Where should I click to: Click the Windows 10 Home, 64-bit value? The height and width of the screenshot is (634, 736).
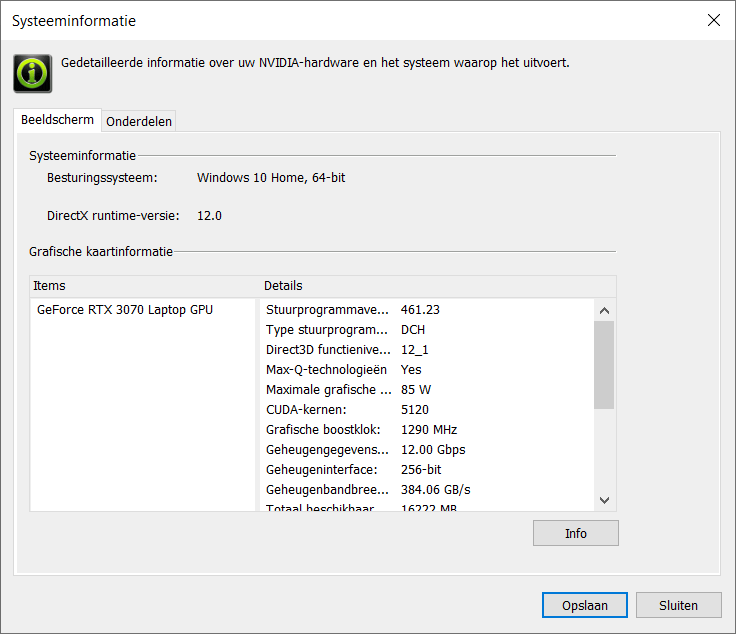271,178
